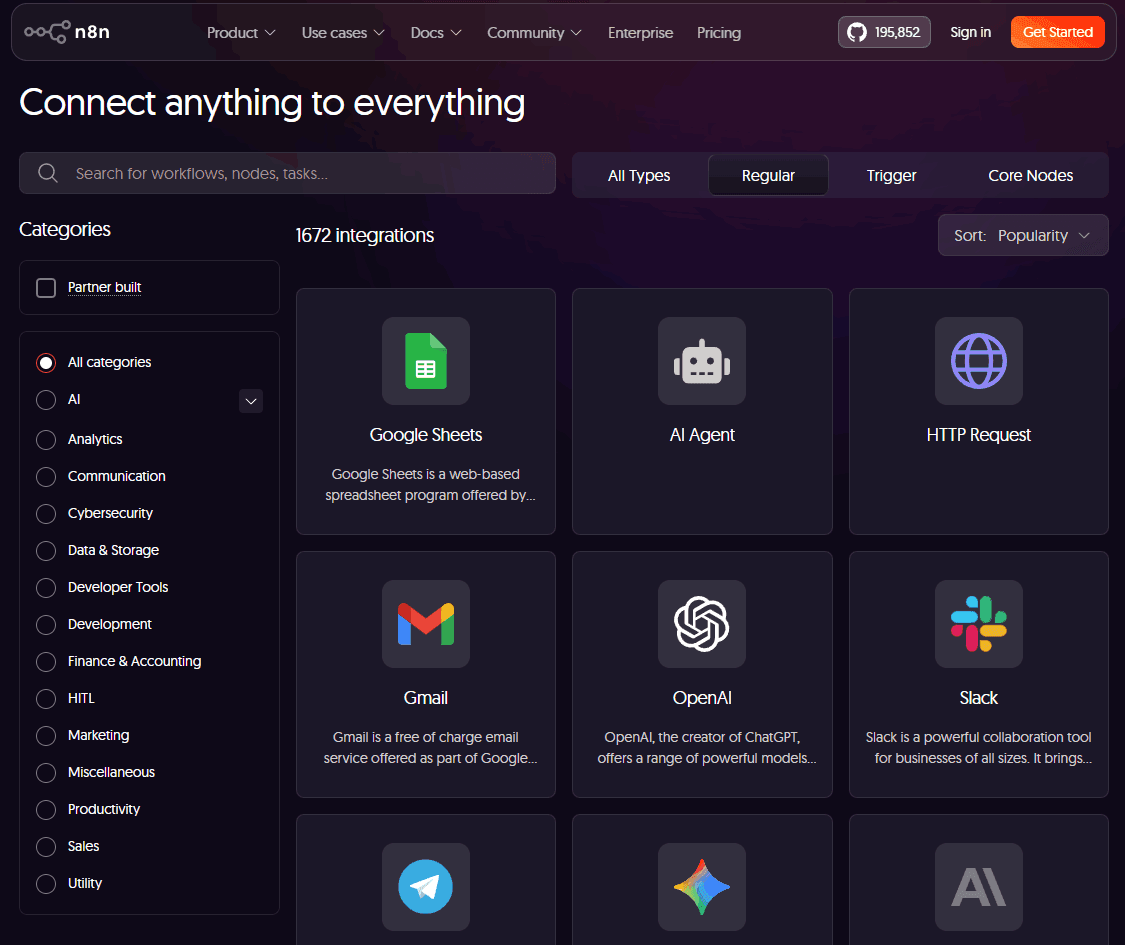Open the Gmail integration icon
1125x945 pixels.
click(x=425, y=624)
